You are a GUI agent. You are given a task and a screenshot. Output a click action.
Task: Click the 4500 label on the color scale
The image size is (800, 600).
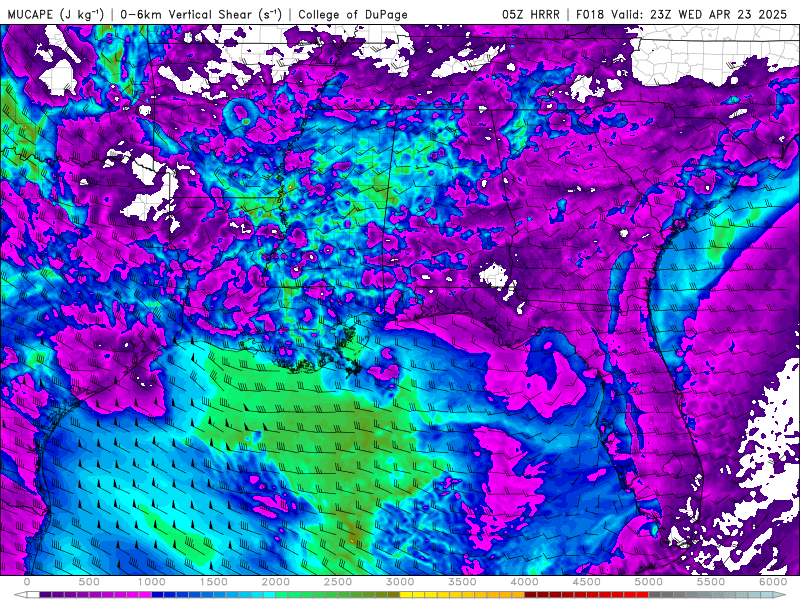[x=587, y=582]
